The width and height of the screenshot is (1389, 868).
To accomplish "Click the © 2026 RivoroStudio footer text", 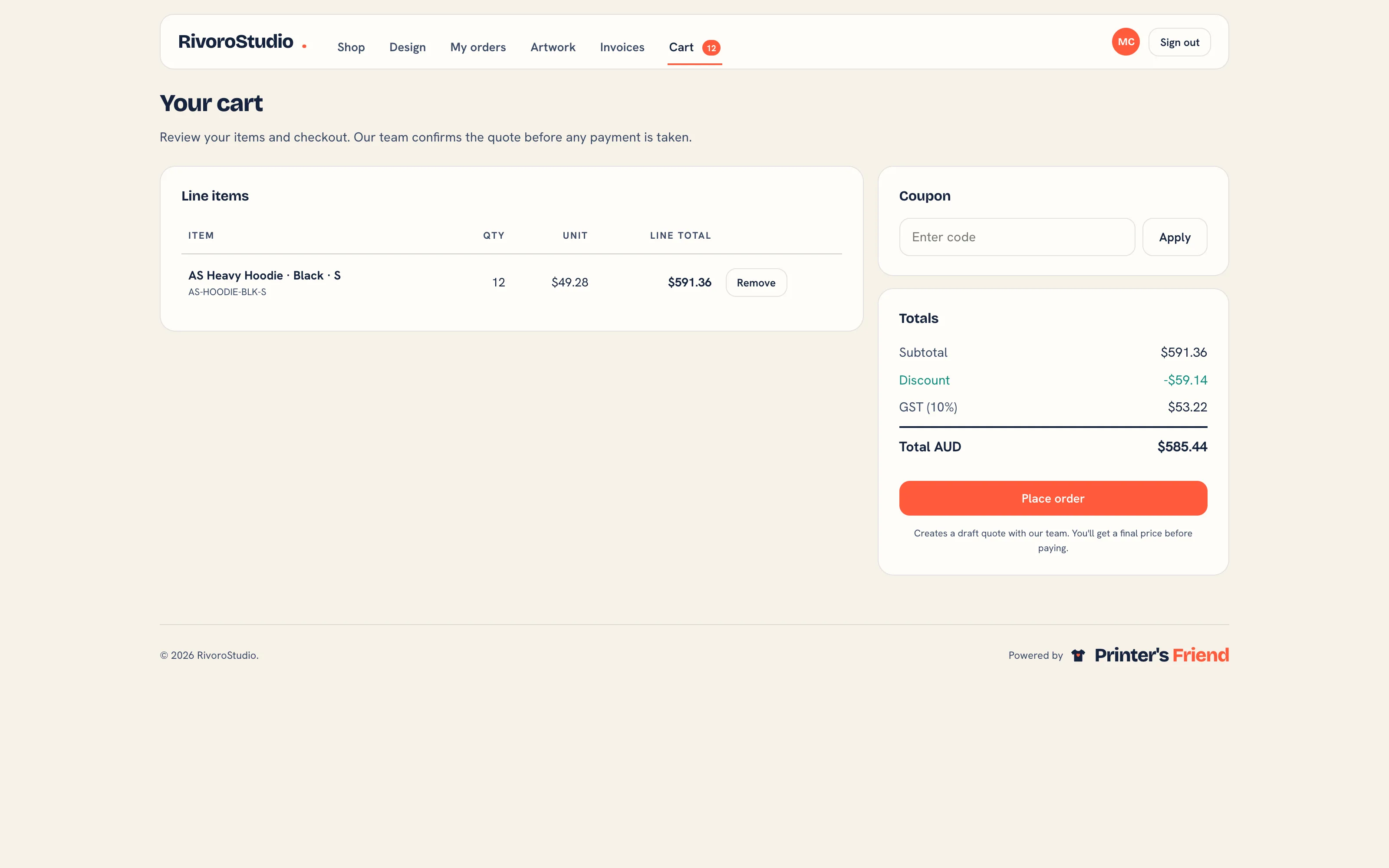I will pyautogui.click(x=209, y=655).
